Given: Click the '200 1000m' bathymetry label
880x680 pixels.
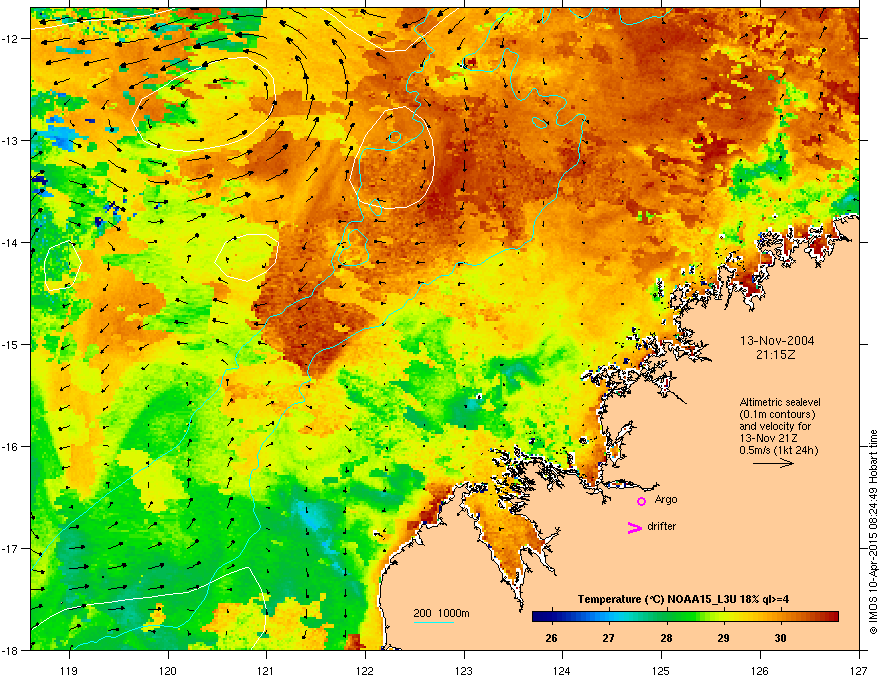Looking at the screenshot, I should tap(441, 613).
